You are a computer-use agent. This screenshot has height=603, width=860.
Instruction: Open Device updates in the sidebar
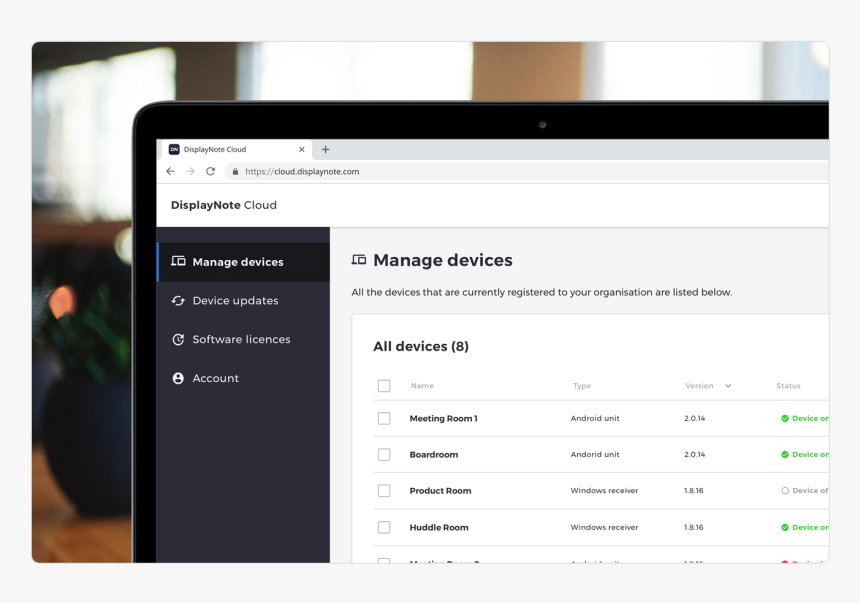(x=244, y=301)
